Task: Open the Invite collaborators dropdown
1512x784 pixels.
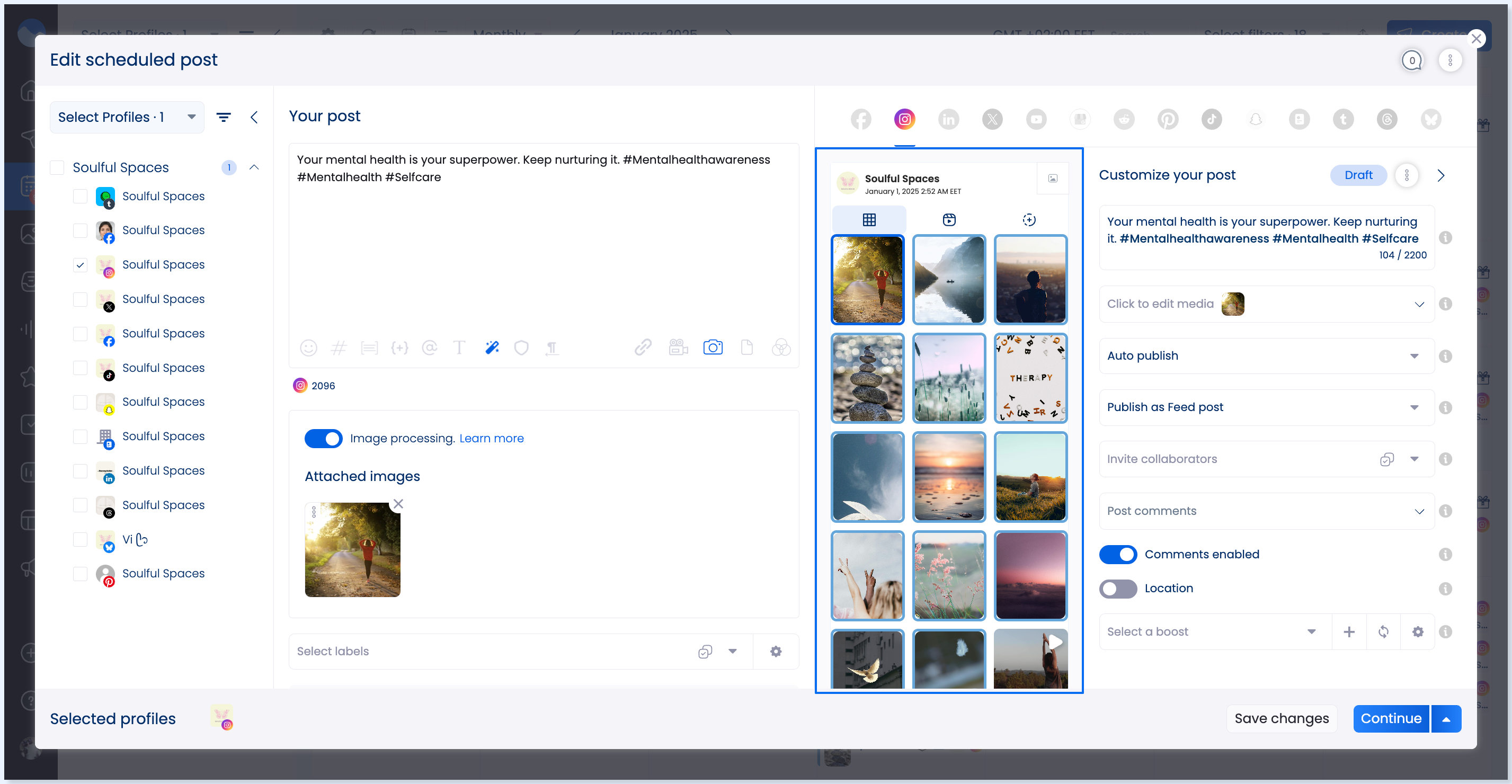Action: (x=1267, y=459)
